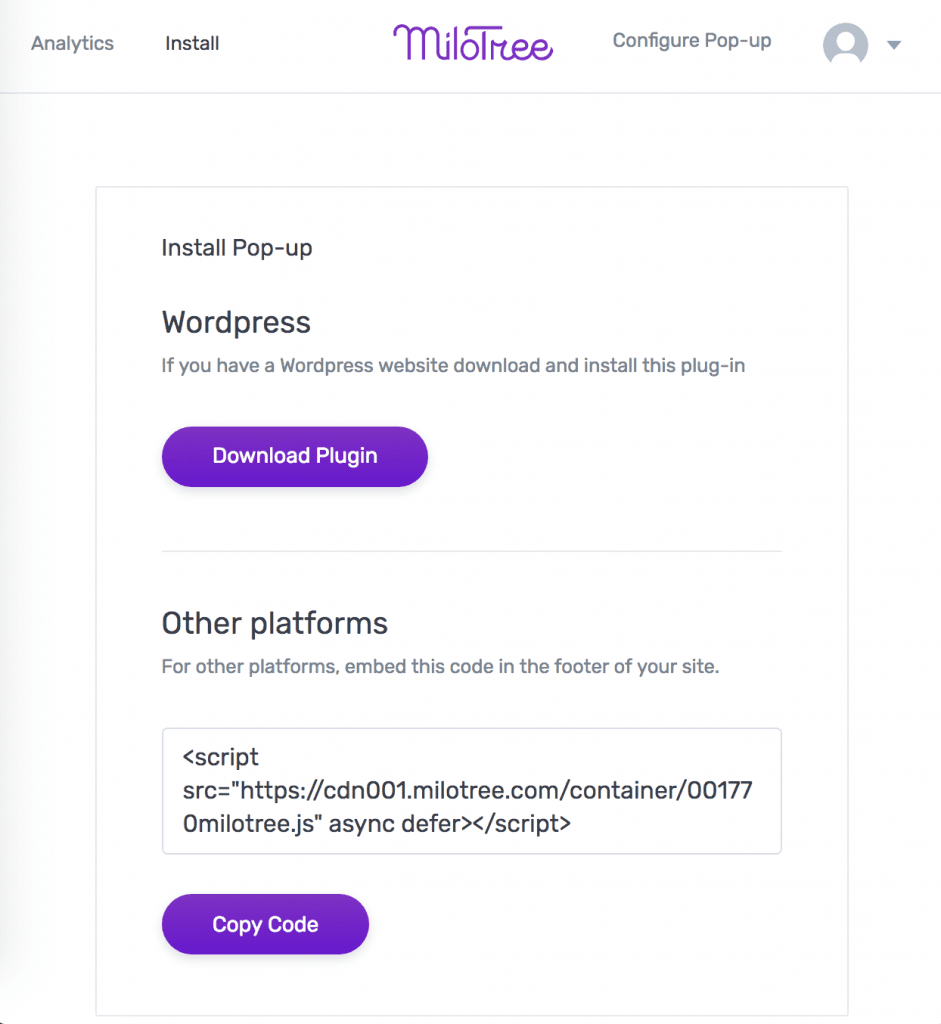Image resolution: width=941 pixels, height=1024 pixels.
Task: Click the chevron next to the profile picture
Action: 895,45
